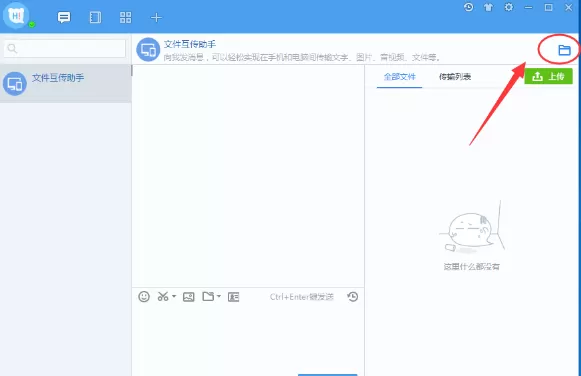Send a contact card icon

(233, 297)
